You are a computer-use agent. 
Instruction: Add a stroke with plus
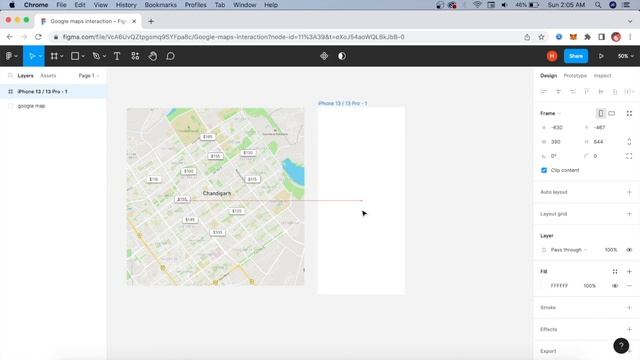point(629,307)
